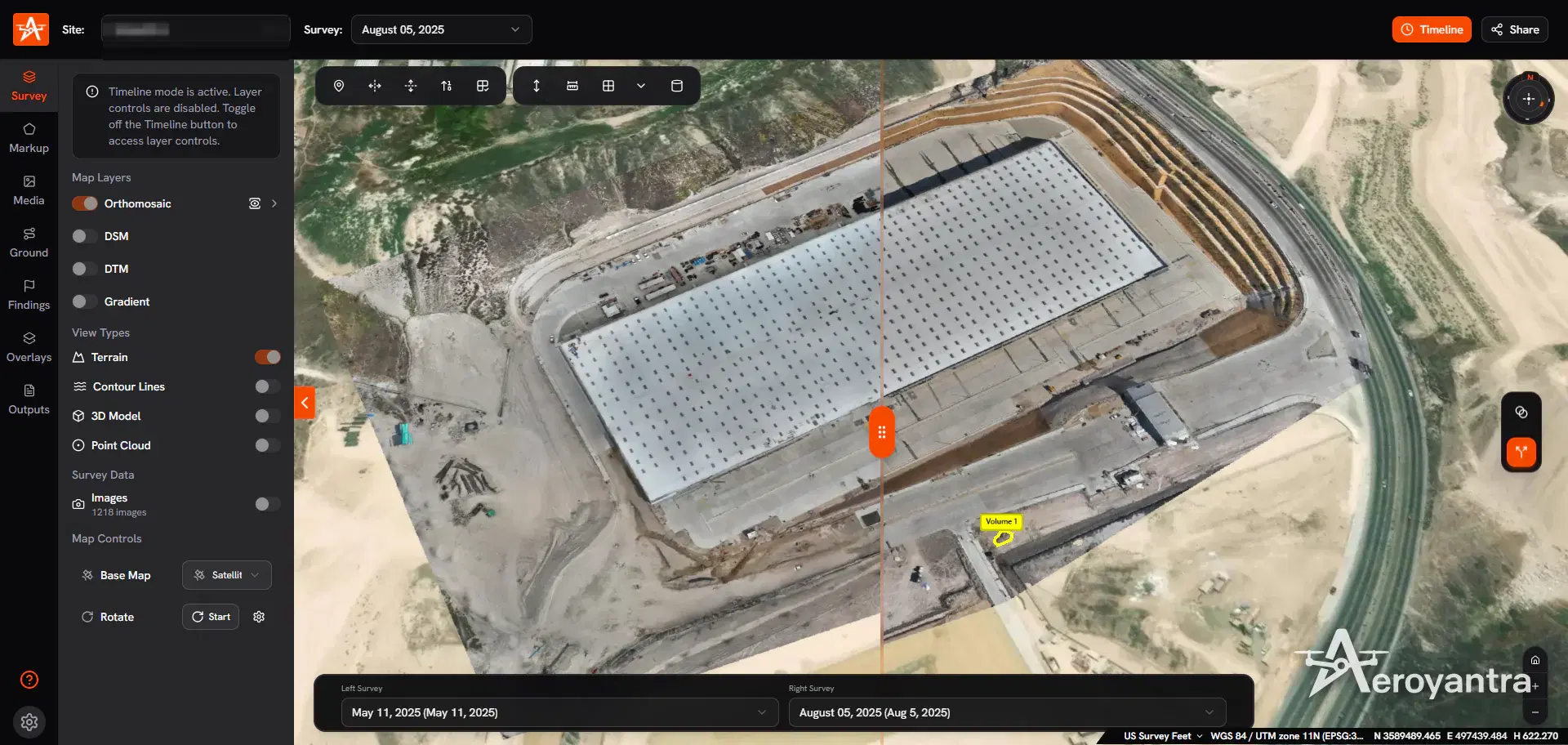
Task: Expand the measurement tools chevron
Action: click(641, 86)
